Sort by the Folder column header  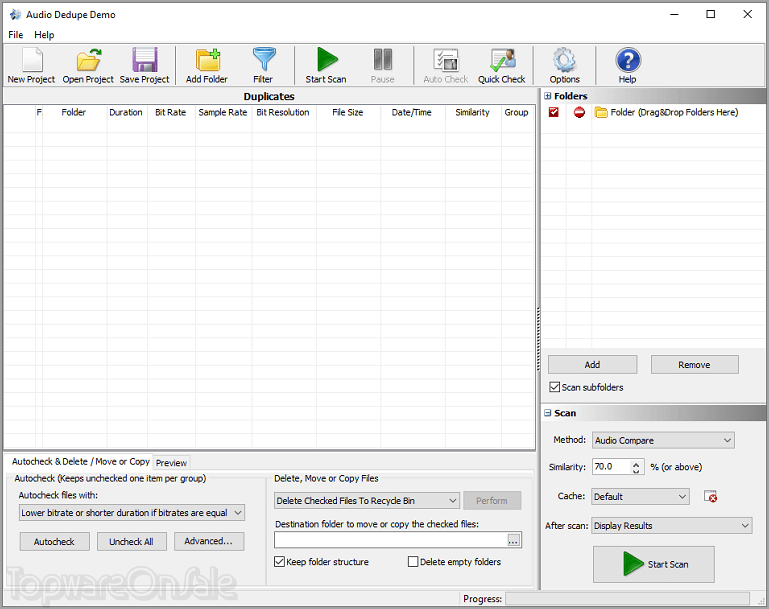point(74,112)
